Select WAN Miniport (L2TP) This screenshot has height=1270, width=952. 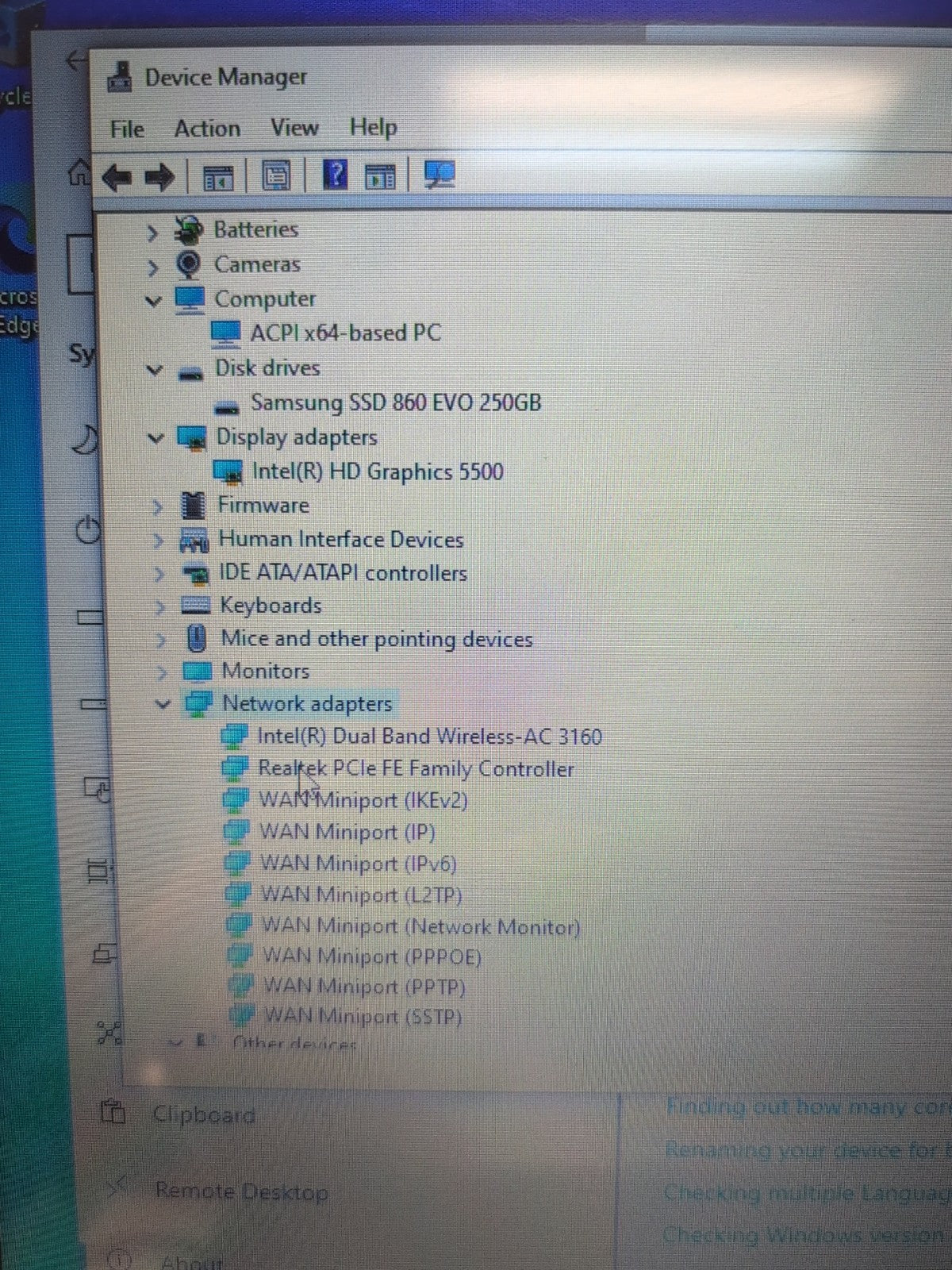tap(361, 895)
